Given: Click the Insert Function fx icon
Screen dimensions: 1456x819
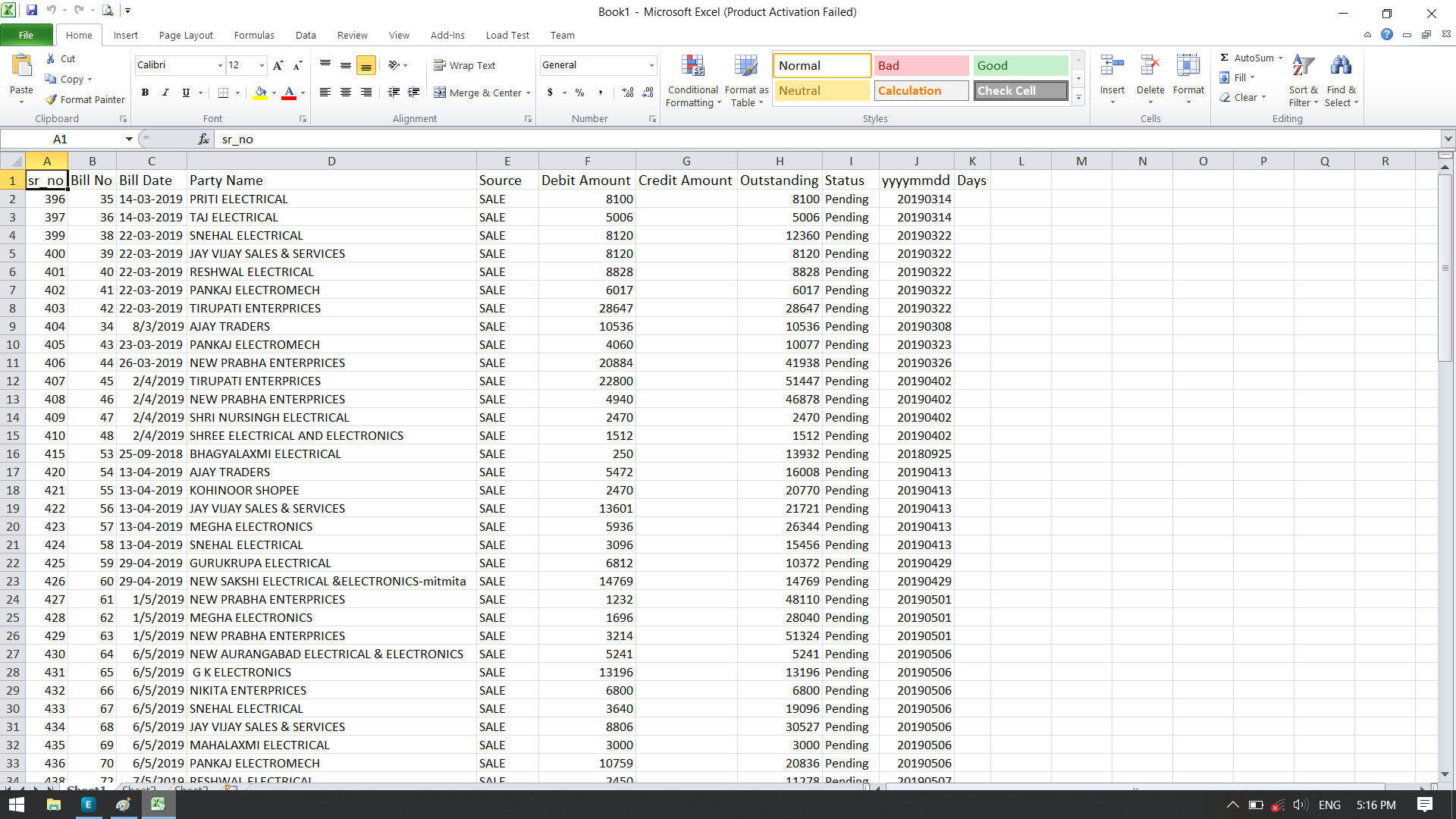Looking at the screenshot, I should coord(203,139).
